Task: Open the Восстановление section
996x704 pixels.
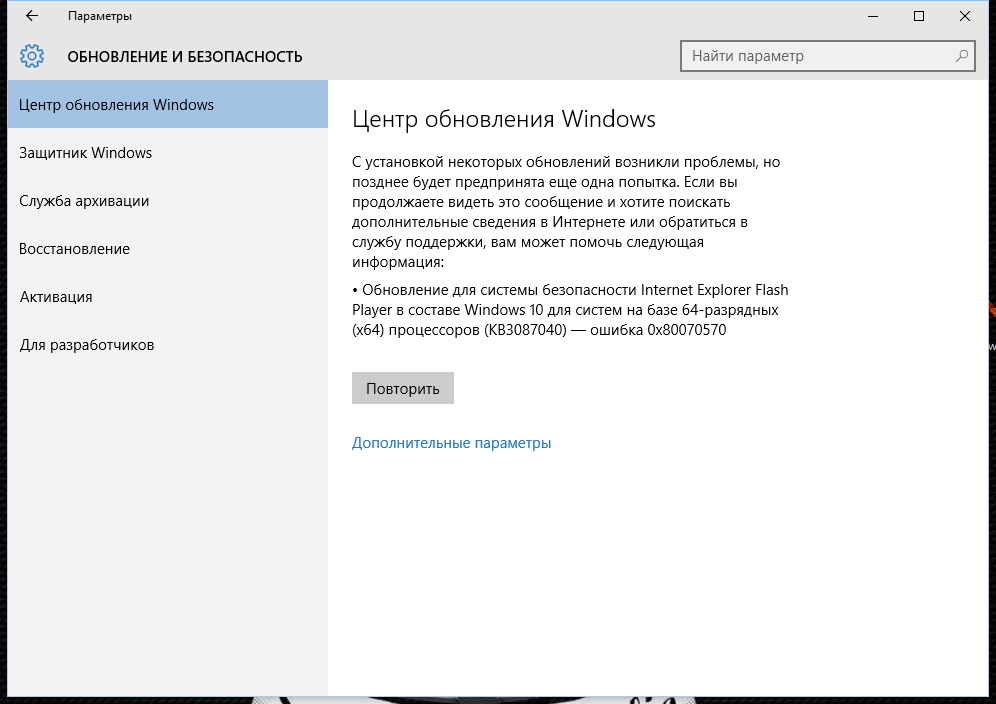Action: click(x=74, y=249)
